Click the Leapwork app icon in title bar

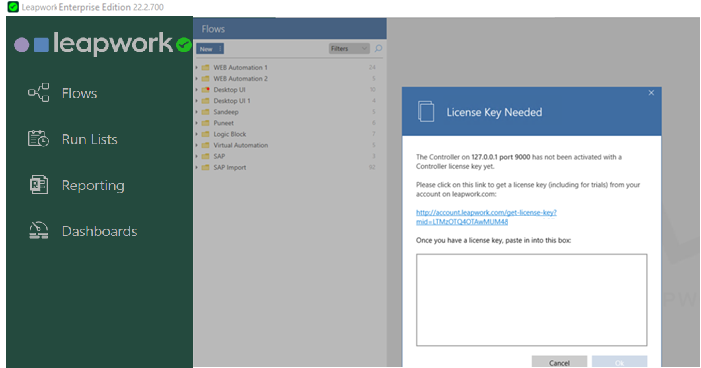tap(13, 7)
